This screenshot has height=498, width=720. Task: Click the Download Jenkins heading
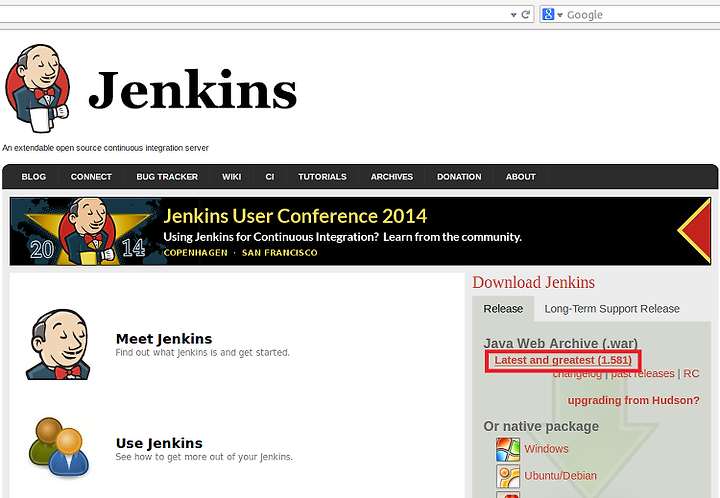coord(534,282)
